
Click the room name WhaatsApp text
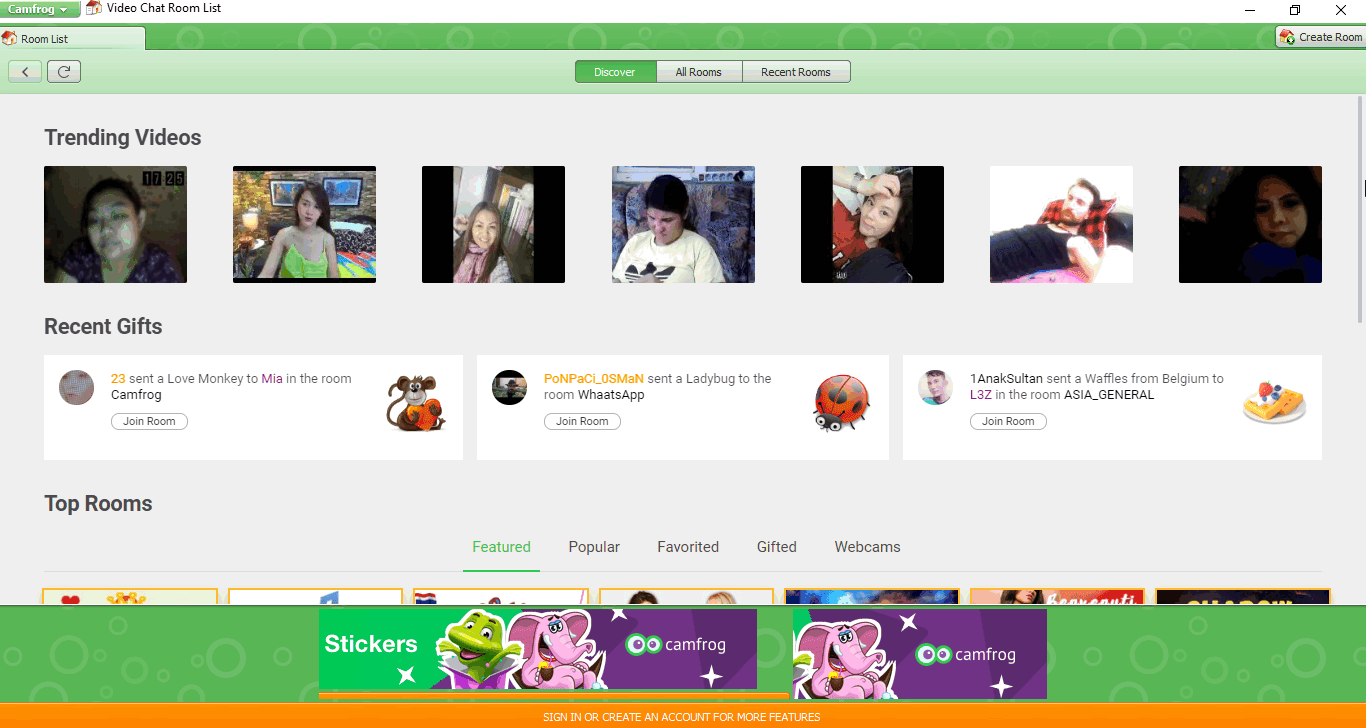(611, 395)
